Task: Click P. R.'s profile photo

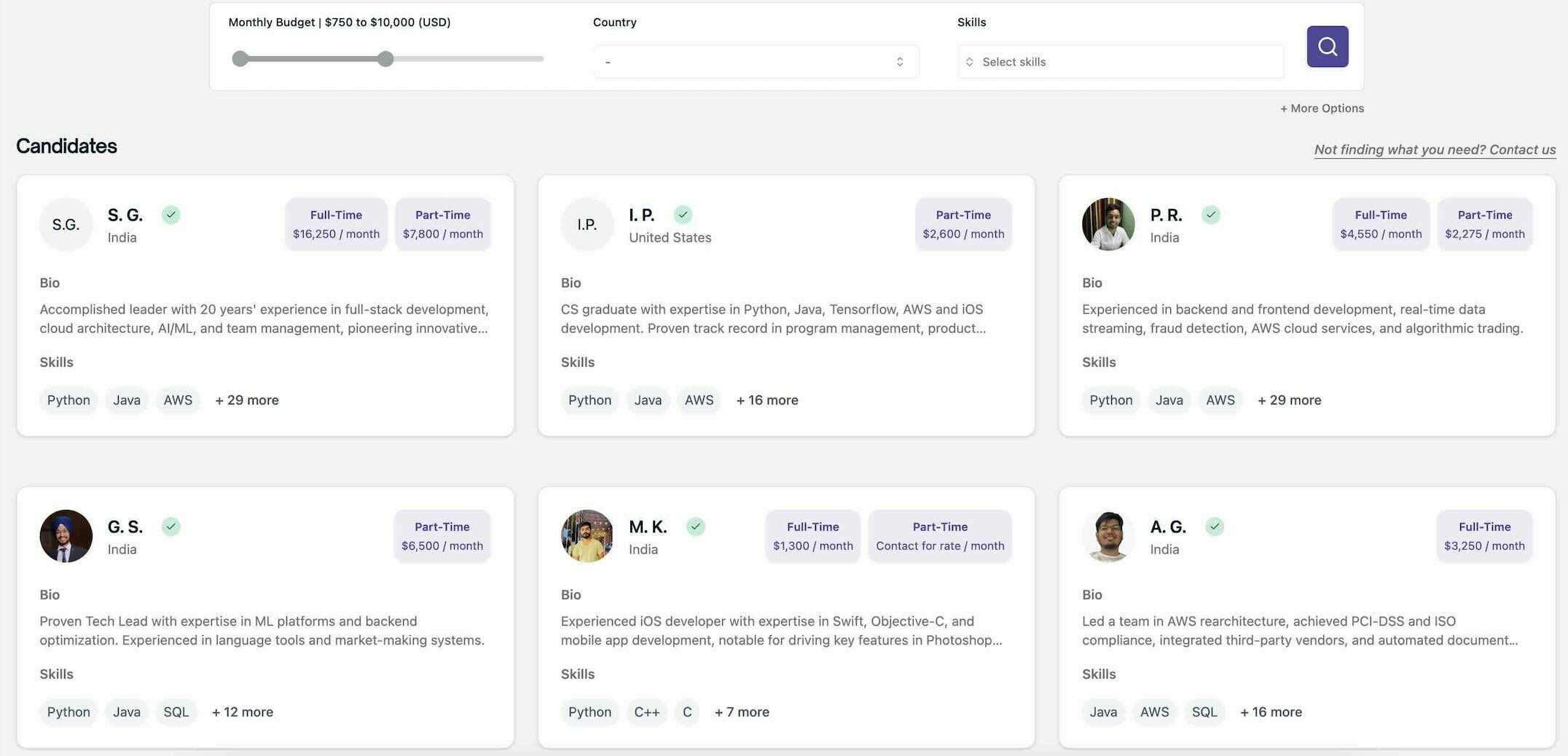Action: 1108,224
